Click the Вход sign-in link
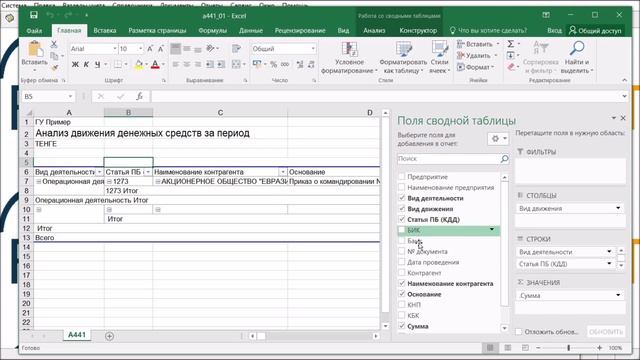 coord(554,31)
